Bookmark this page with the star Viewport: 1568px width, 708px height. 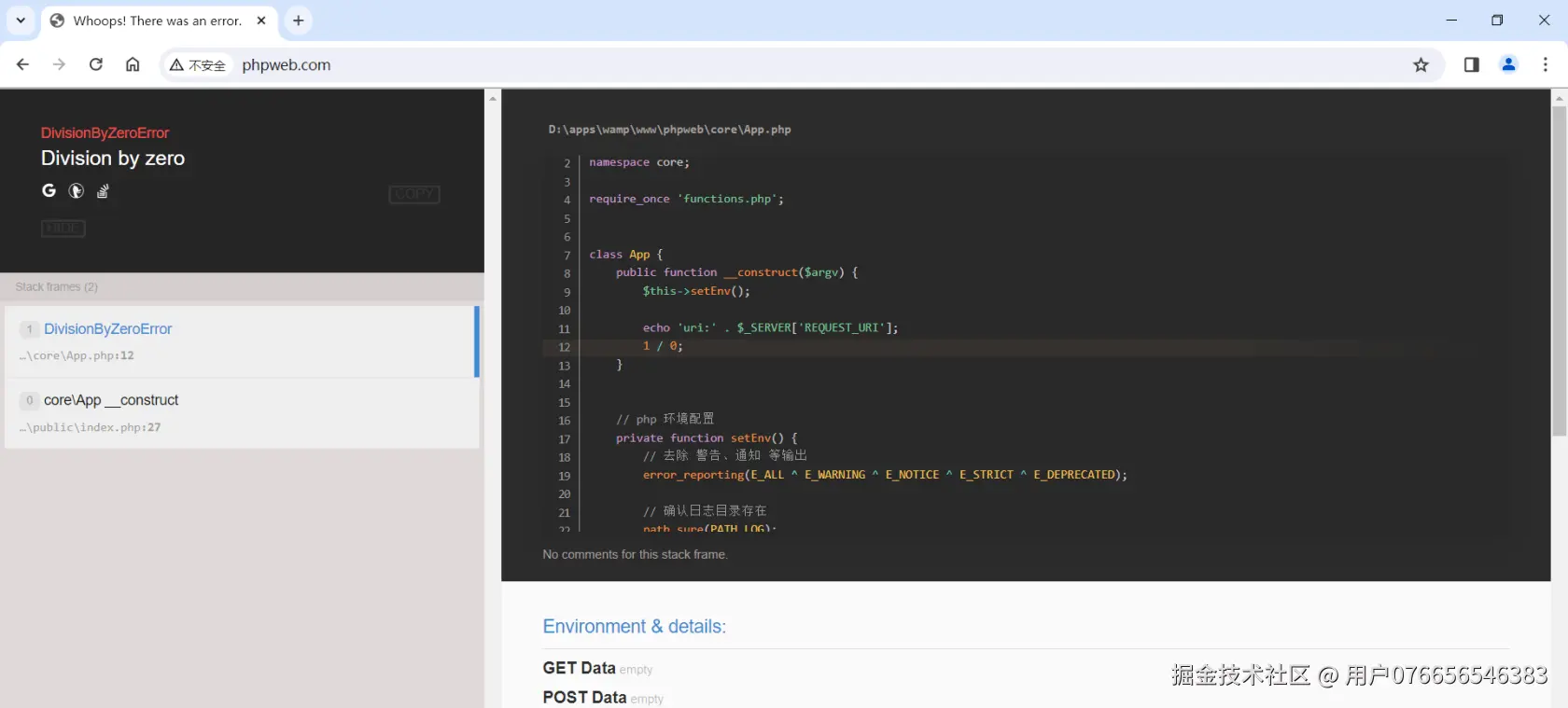1421,65
